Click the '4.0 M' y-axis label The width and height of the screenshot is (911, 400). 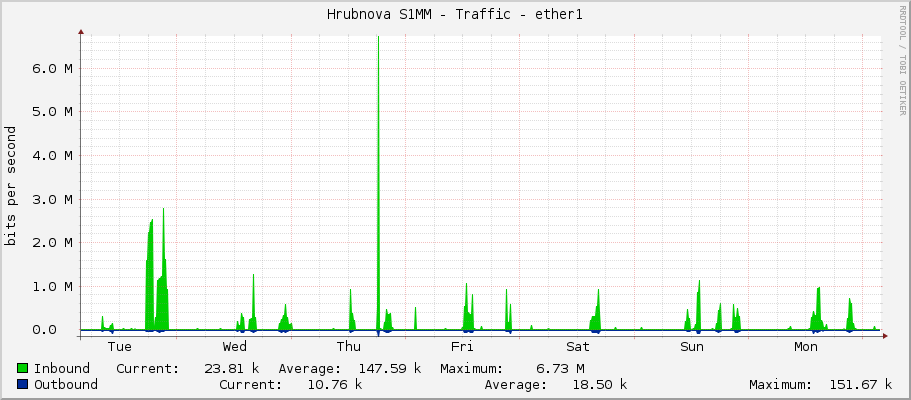coord(52,156)
